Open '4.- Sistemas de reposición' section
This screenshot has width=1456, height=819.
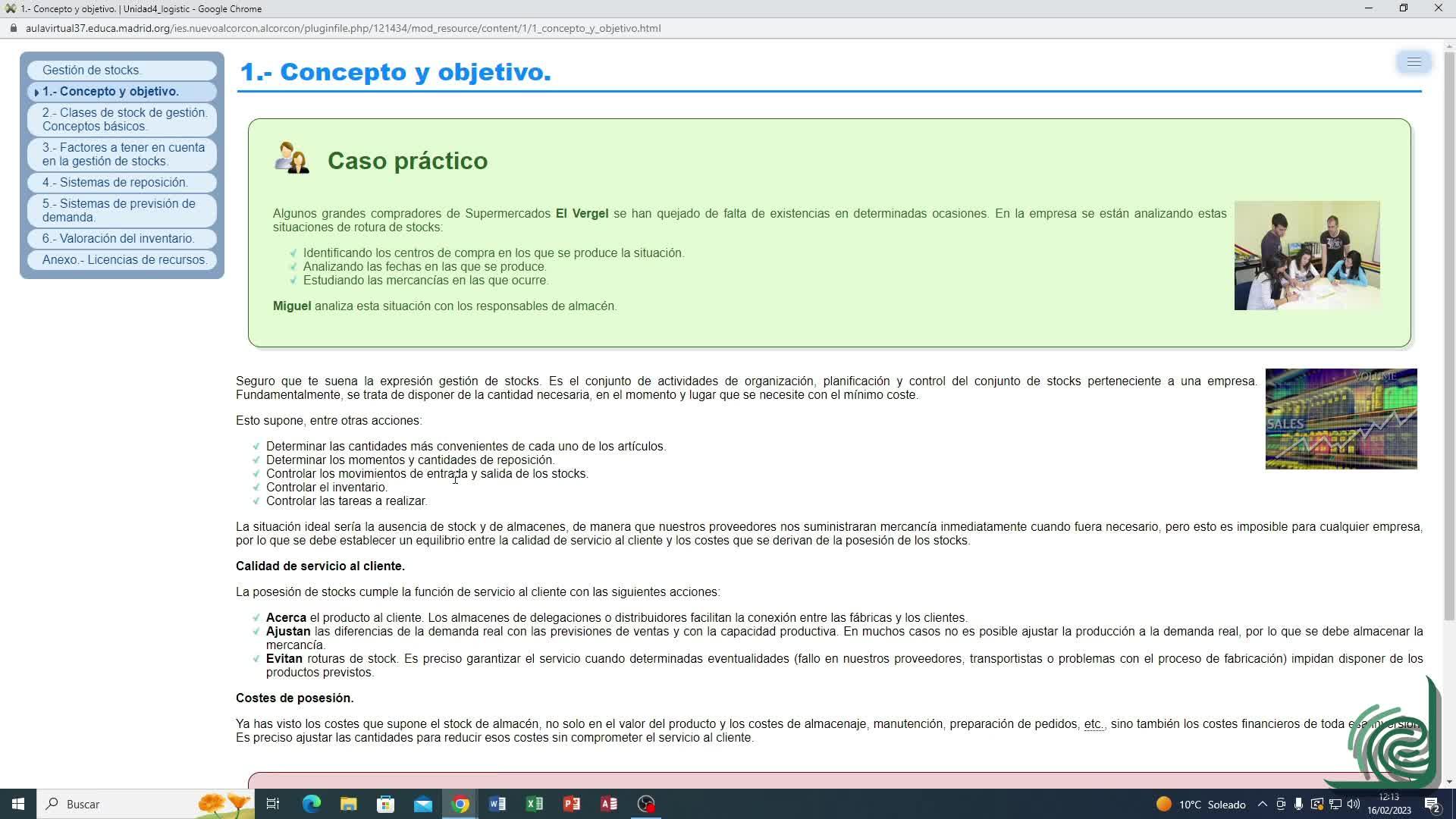click(115, 182)
